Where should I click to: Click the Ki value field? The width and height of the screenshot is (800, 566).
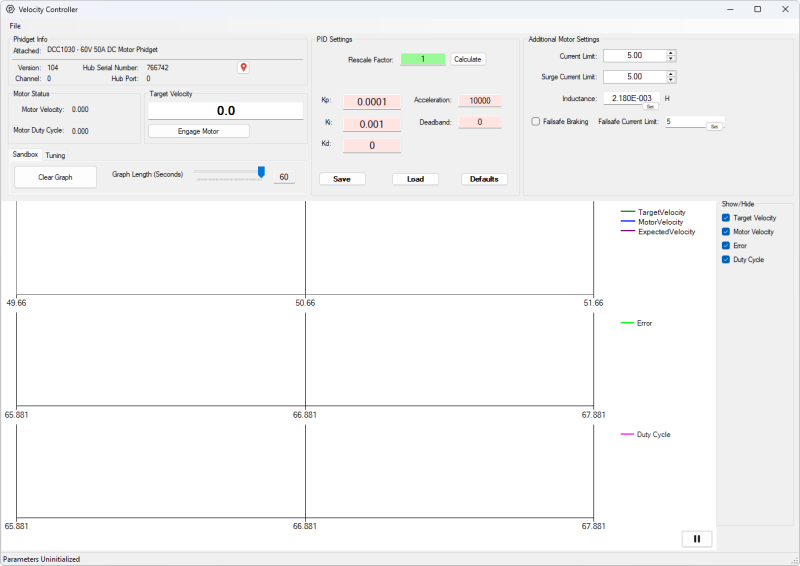[372, 124]
